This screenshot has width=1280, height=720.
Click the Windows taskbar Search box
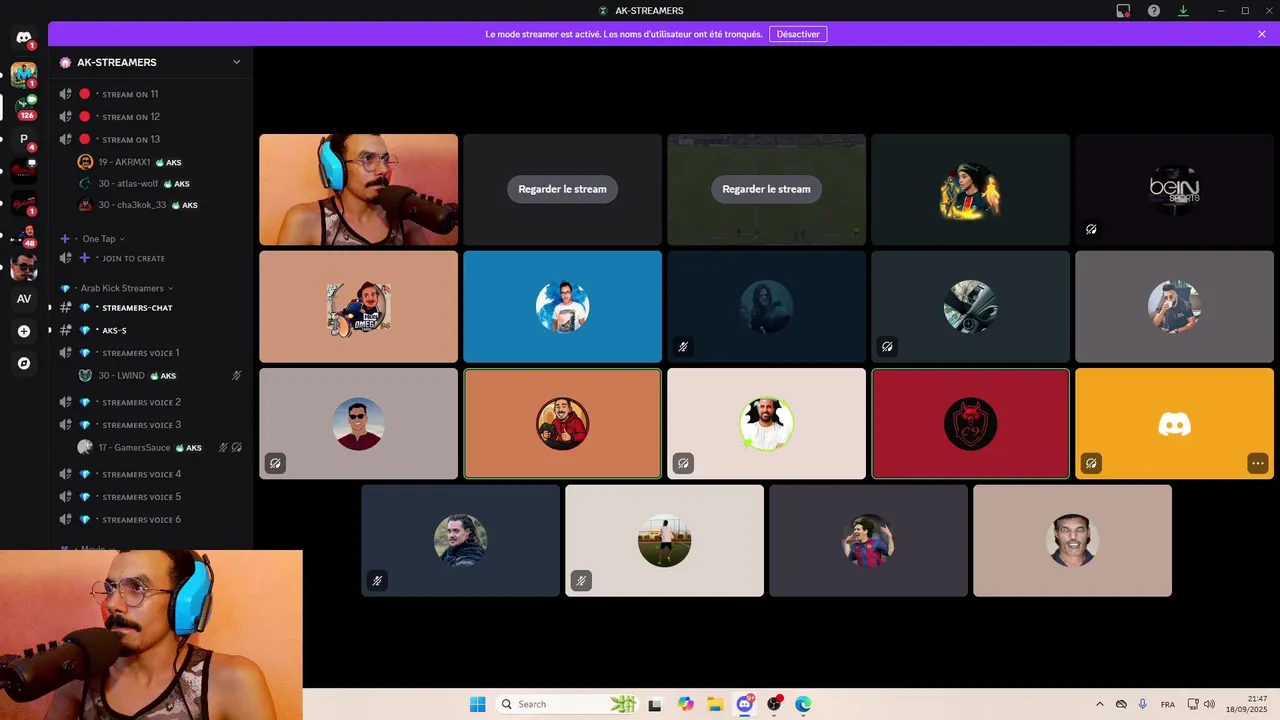(568, 704)
